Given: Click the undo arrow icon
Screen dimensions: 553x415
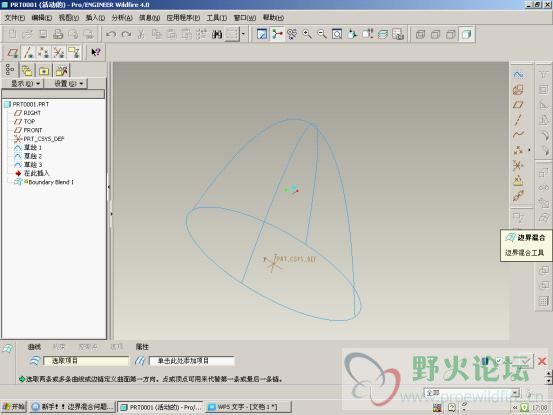Looking at the screenshot, I should click(111, 34).
